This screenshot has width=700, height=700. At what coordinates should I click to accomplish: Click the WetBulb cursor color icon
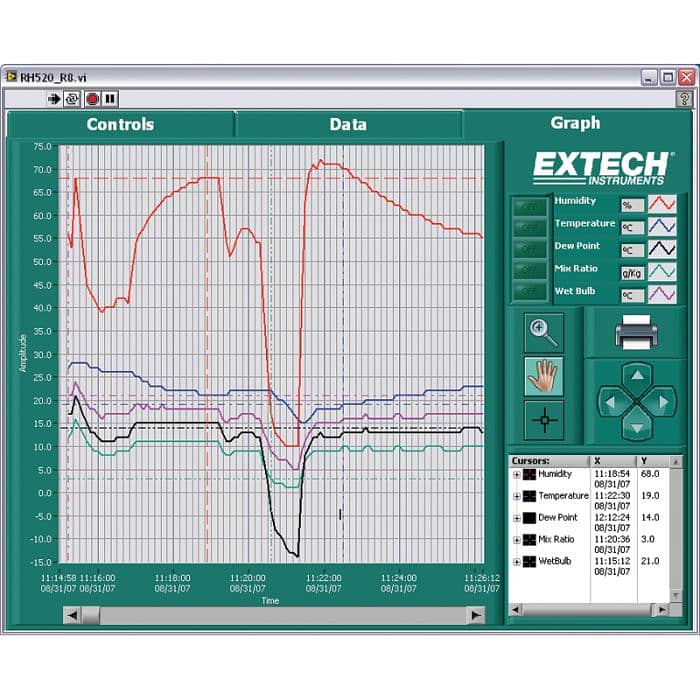click(x=529, y=562)
